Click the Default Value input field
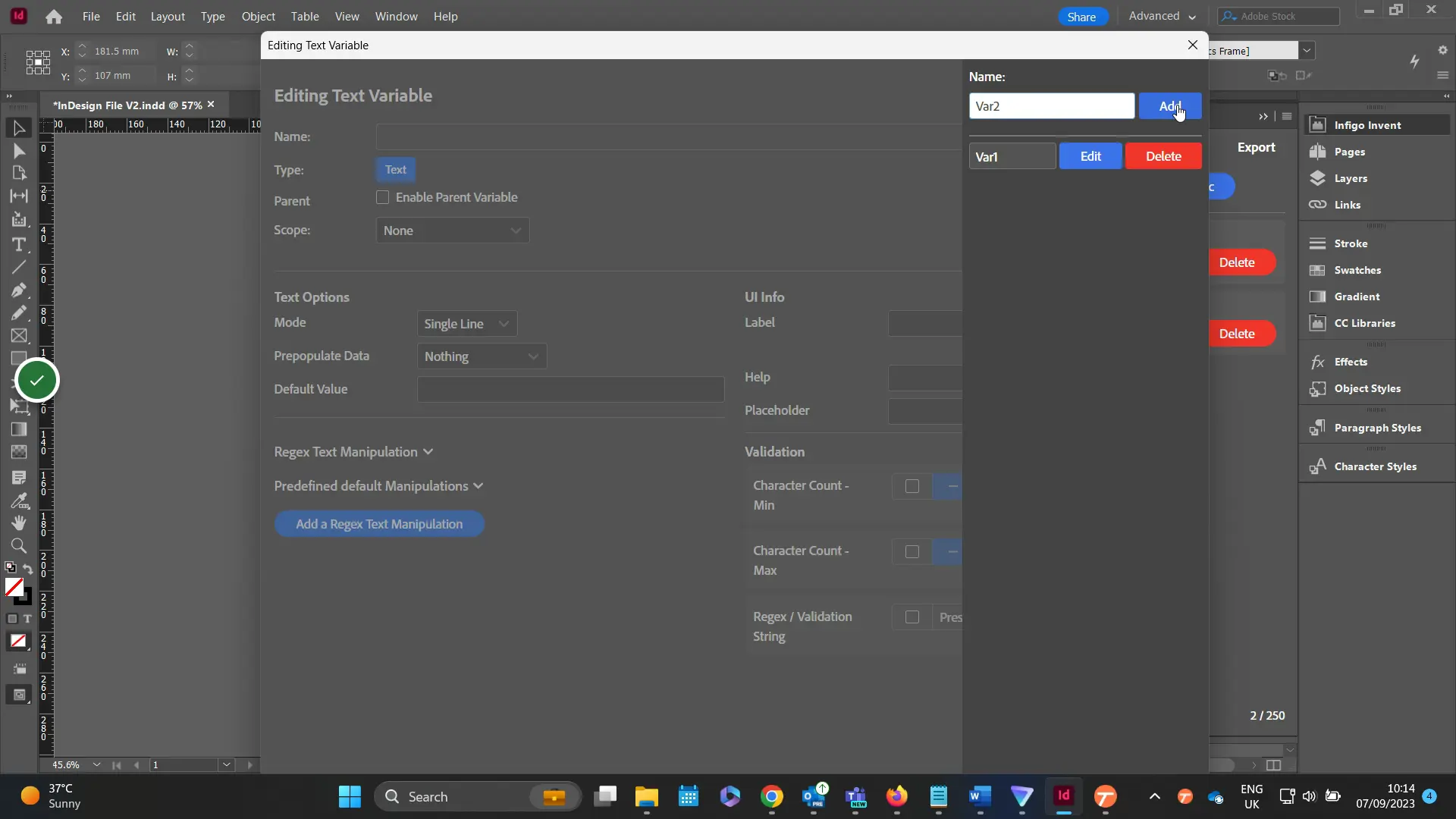Viewport: 1456px width, 819px height. tap(571, 389)
